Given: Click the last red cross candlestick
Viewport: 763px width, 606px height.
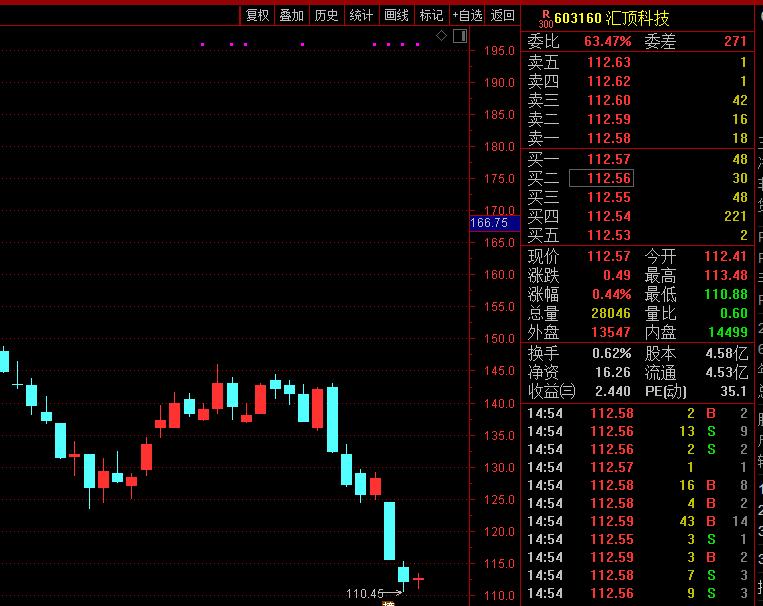Looking at the screenshot, I should 418,579.
